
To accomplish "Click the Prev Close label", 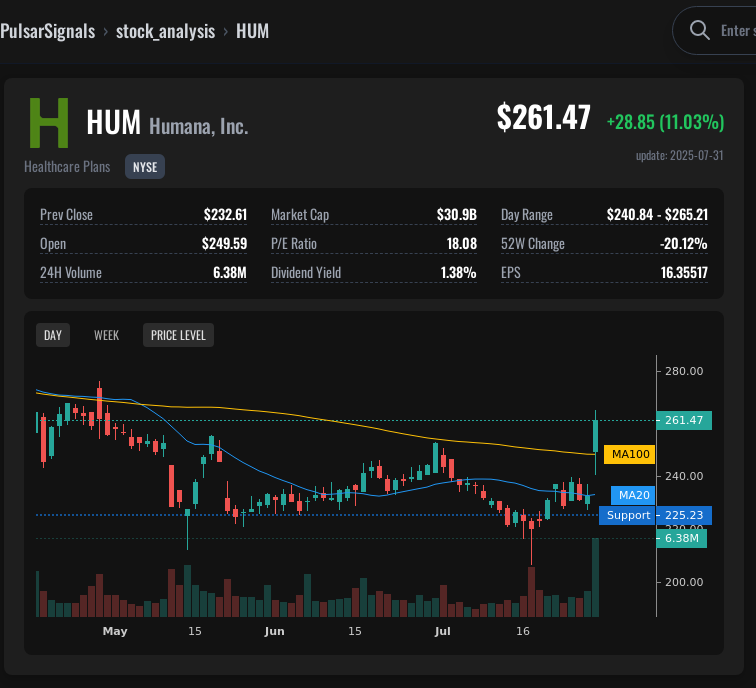I will [x=67, y=215].
